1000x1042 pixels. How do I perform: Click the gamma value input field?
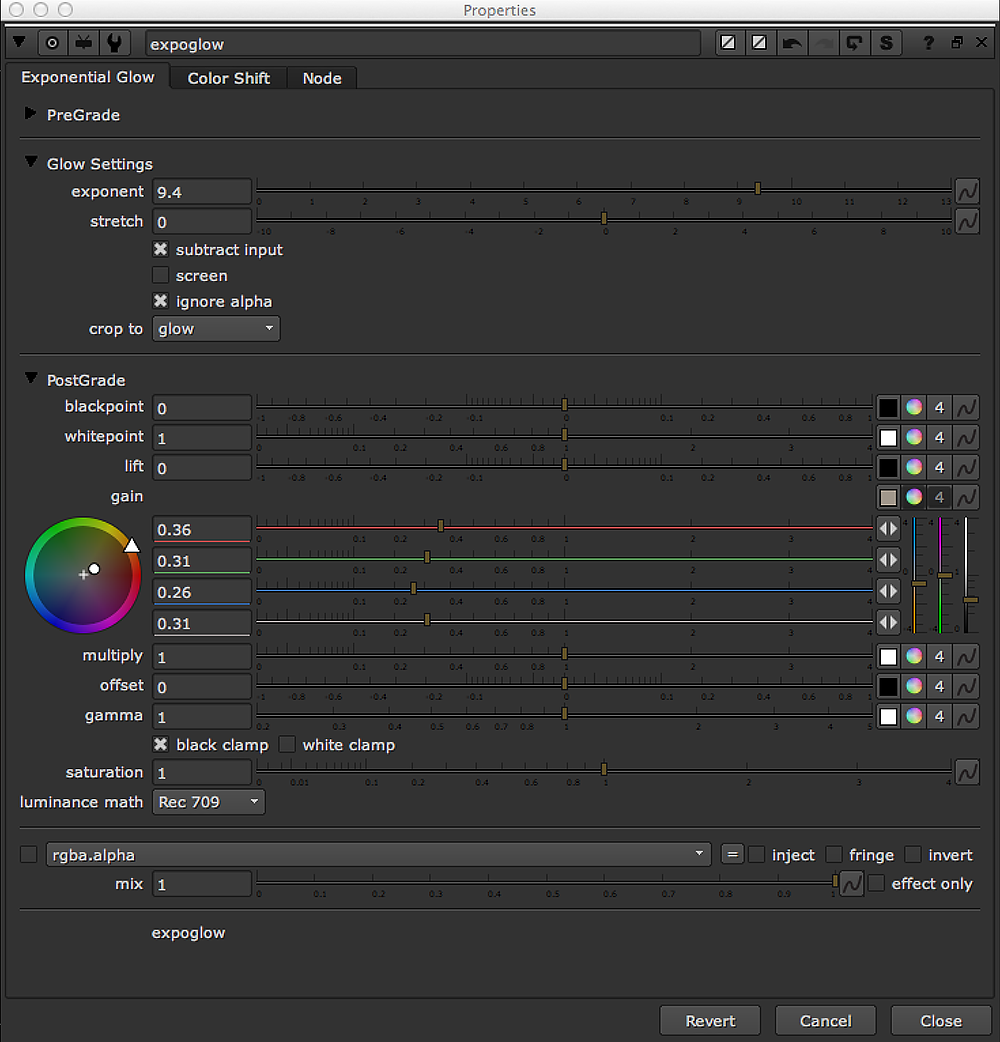click(202, 716)
